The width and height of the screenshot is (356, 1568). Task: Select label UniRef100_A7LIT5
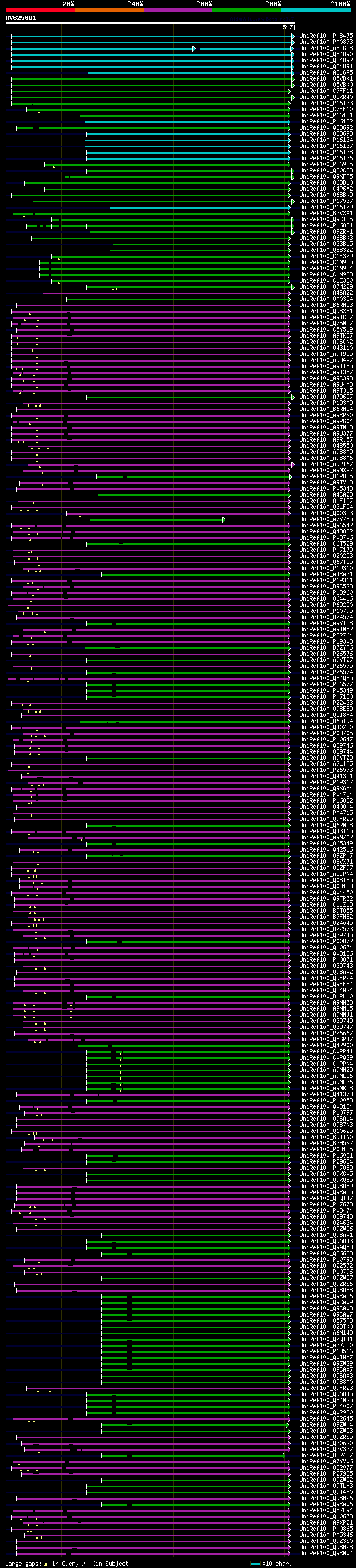(325, 764)
